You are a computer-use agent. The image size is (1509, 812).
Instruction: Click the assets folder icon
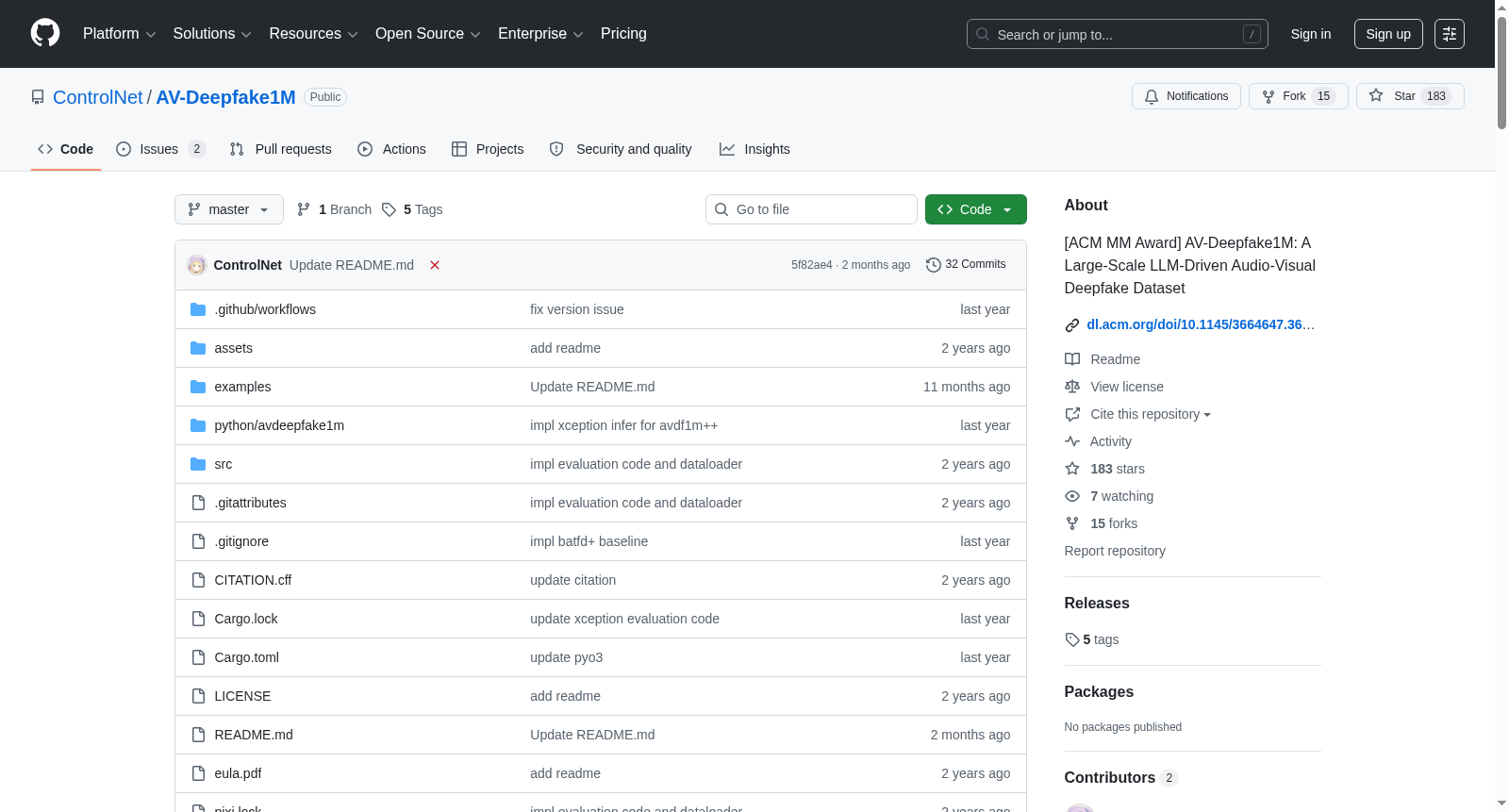click(198, 348)
